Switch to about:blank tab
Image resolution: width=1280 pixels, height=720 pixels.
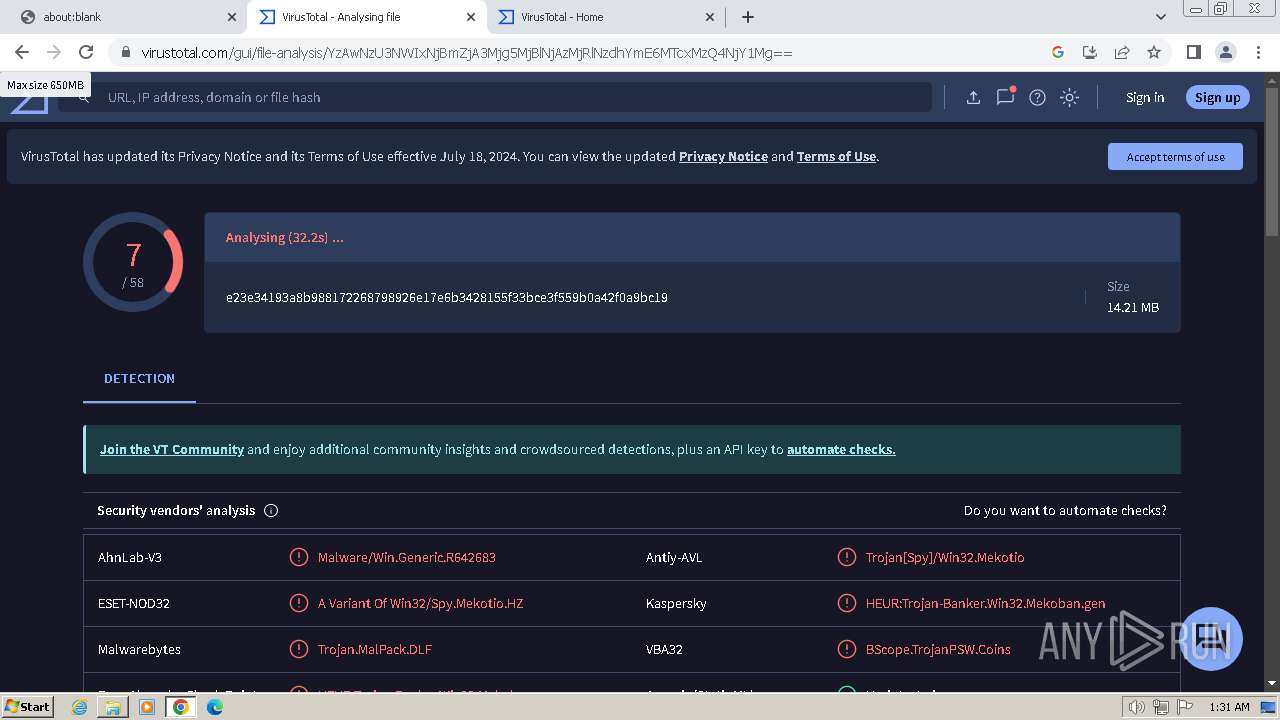point(125,17)
